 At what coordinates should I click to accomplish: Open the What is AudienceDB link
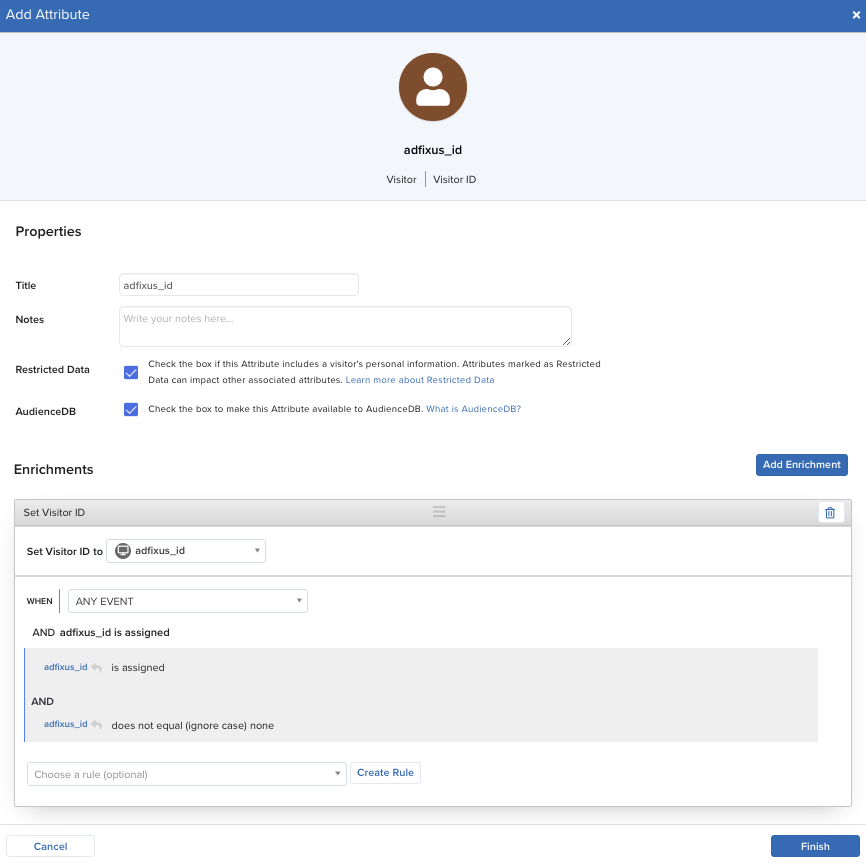coord(473,409)
